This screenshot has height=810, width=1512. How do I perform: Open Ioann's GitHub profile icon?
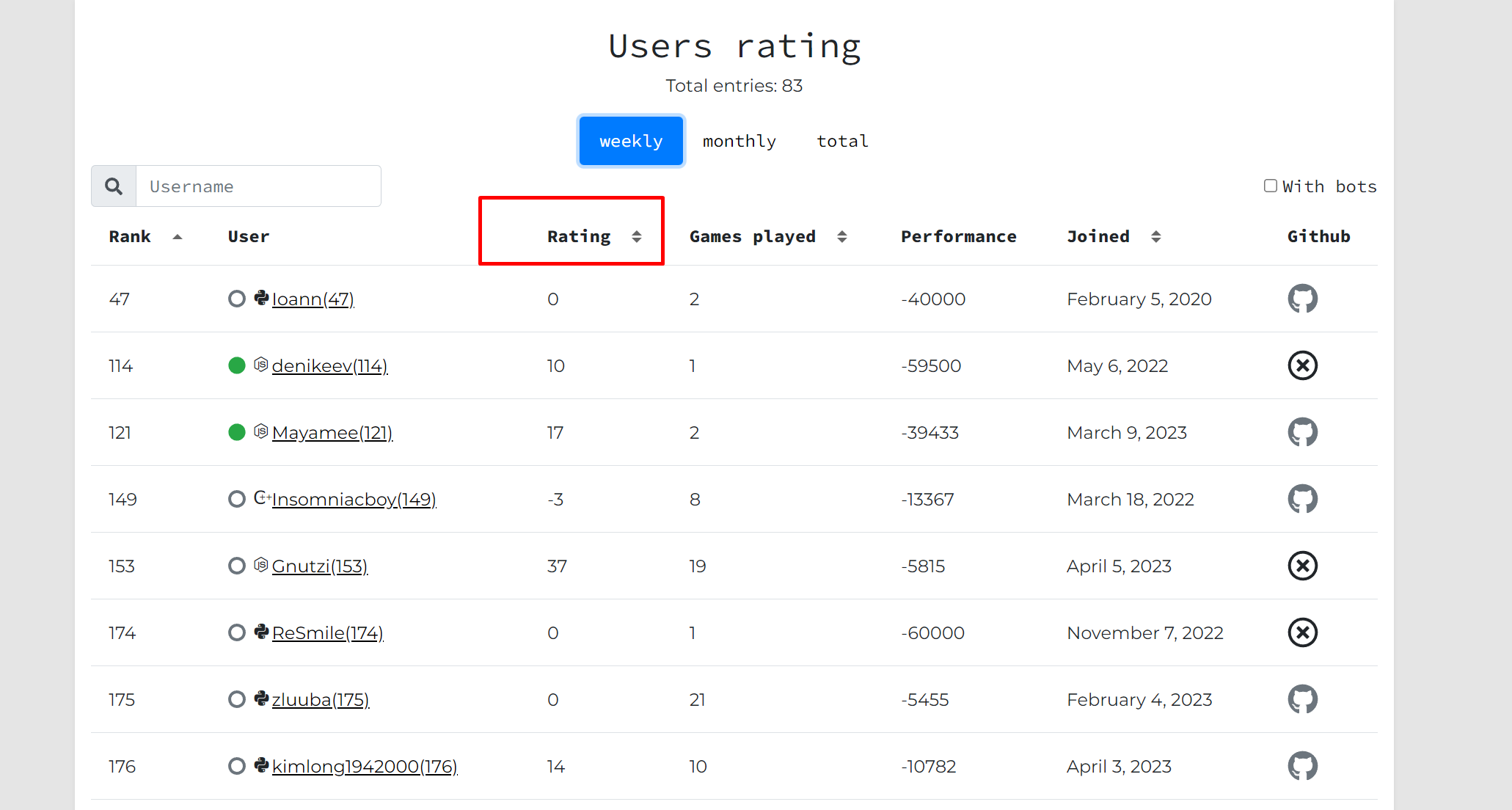[x=1302, y=299]
